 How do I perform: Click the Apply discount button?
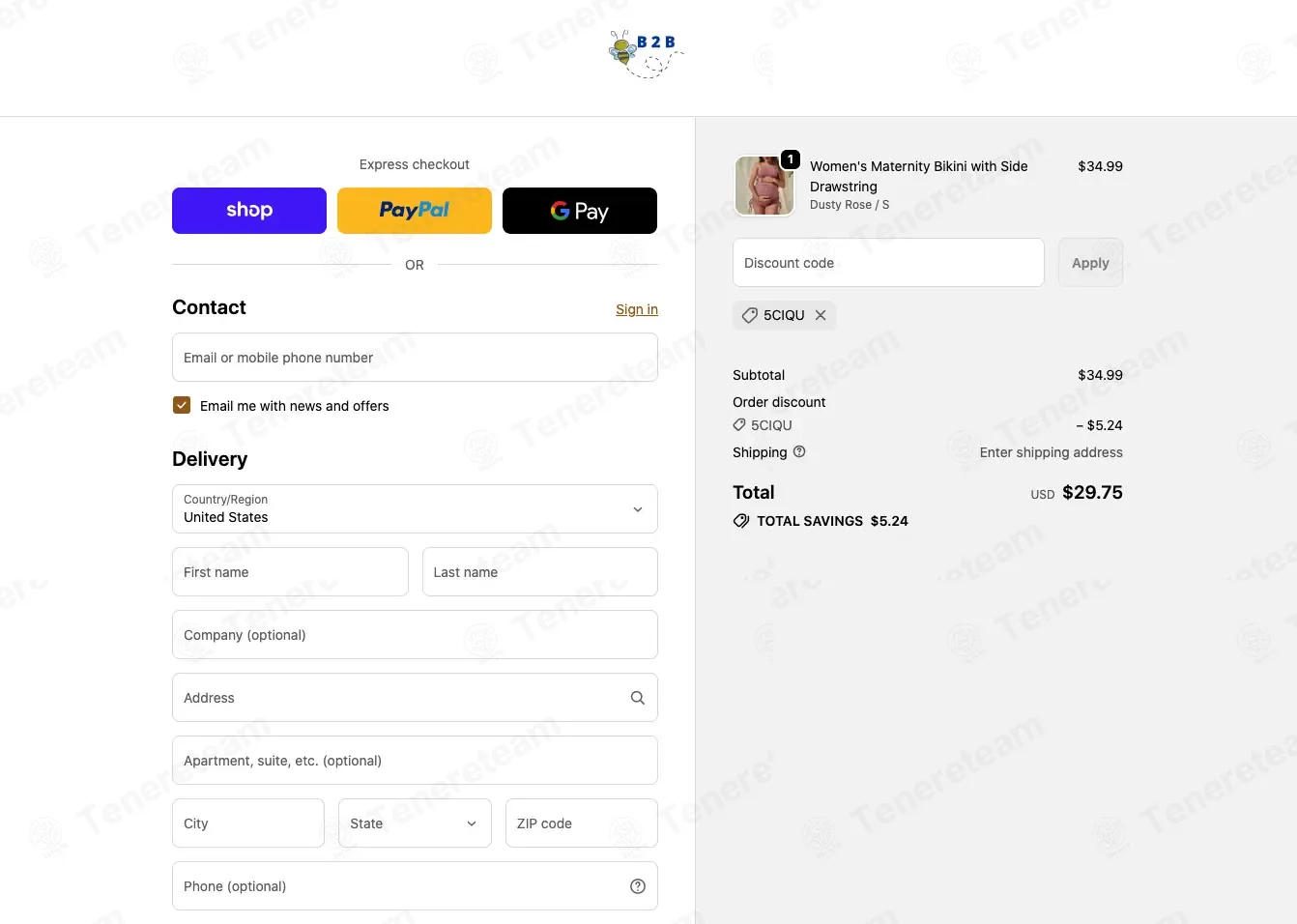pyautogui.click(x=1090, y=263)
